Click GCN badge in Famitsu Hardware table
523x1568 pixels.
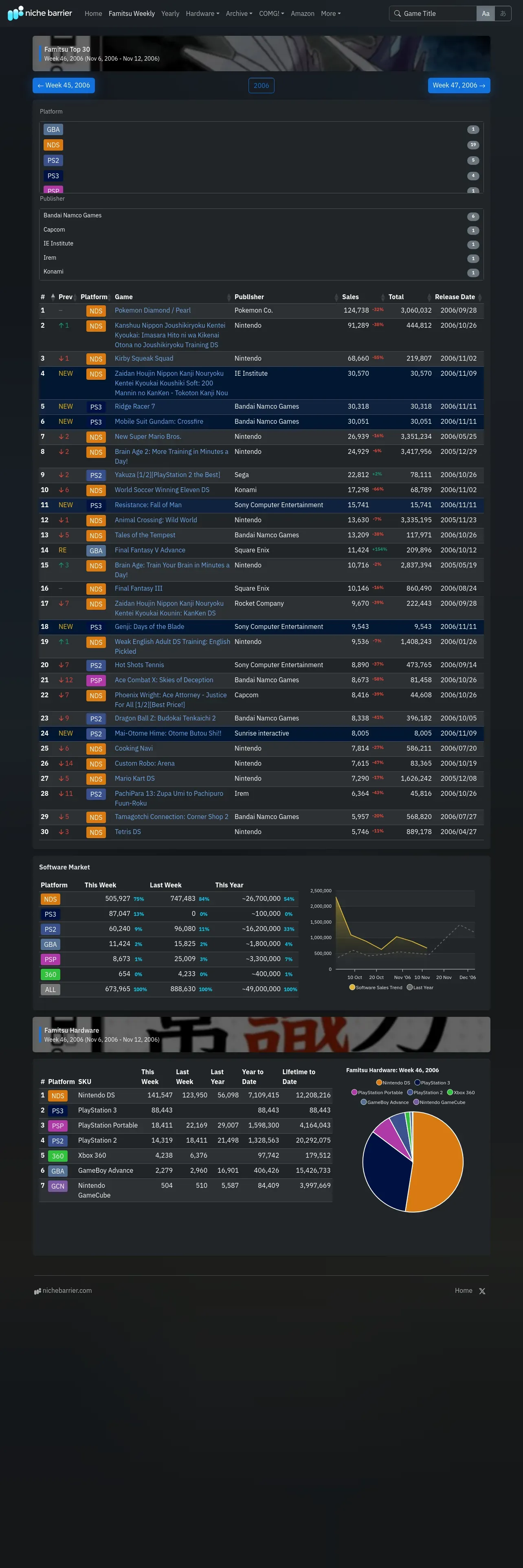tap(58, 1186)
